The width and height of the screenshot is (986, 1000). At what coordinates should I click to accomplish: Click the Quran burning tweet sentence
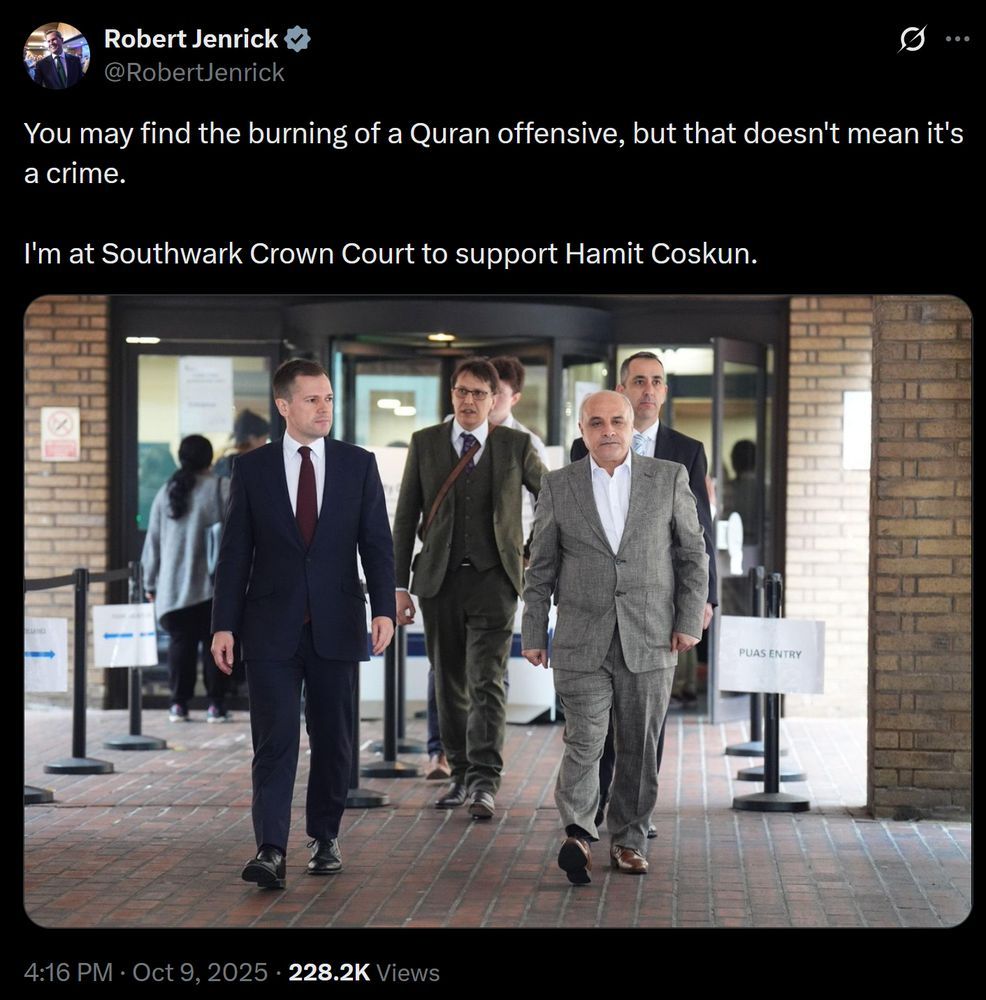[x=493, y=153]
